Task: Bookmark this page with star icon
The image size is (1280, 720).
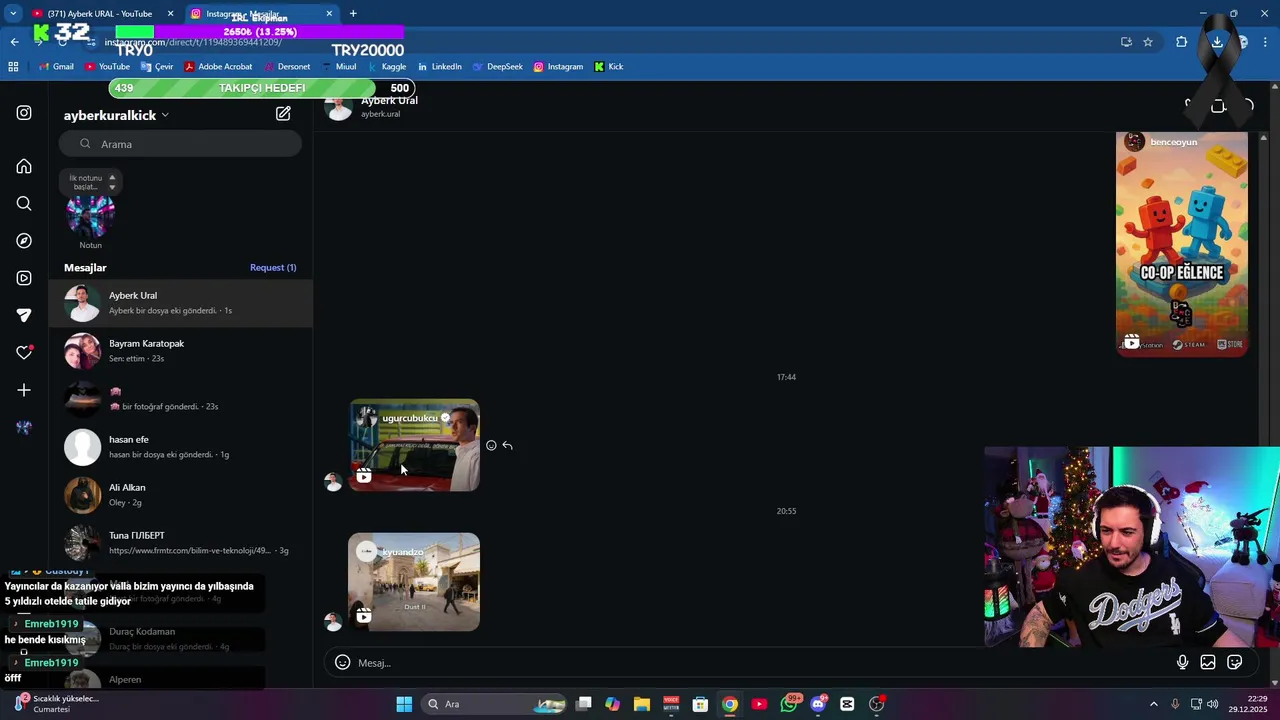Action: coord(1148,42)
